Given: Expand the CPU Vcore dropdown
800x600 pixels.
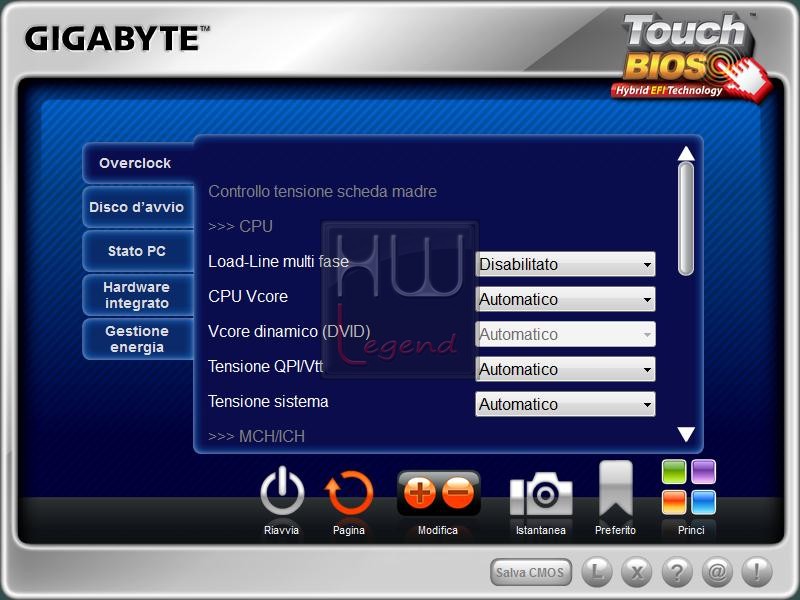Looking at the screenshot, I should [x=565, y=299].
